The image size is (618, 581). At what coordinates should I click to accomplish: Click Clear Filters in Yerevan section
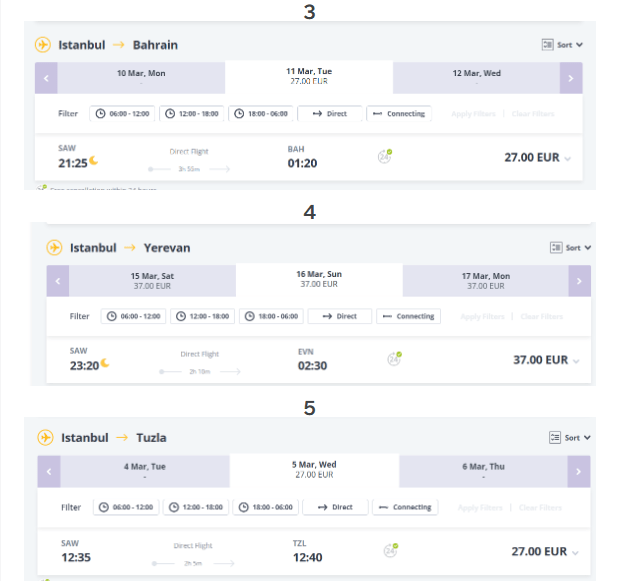coord(542,317)
